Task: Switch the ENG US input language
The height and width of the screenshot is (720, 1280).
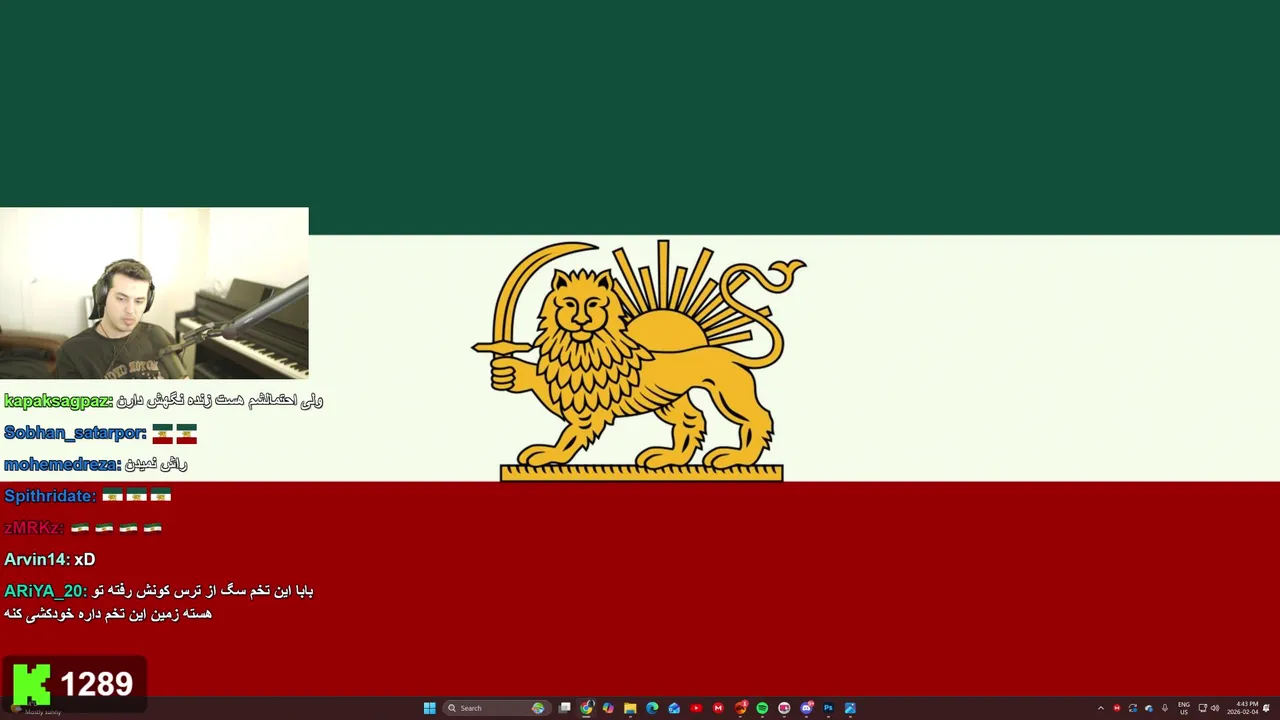Action: [1184, 708]
